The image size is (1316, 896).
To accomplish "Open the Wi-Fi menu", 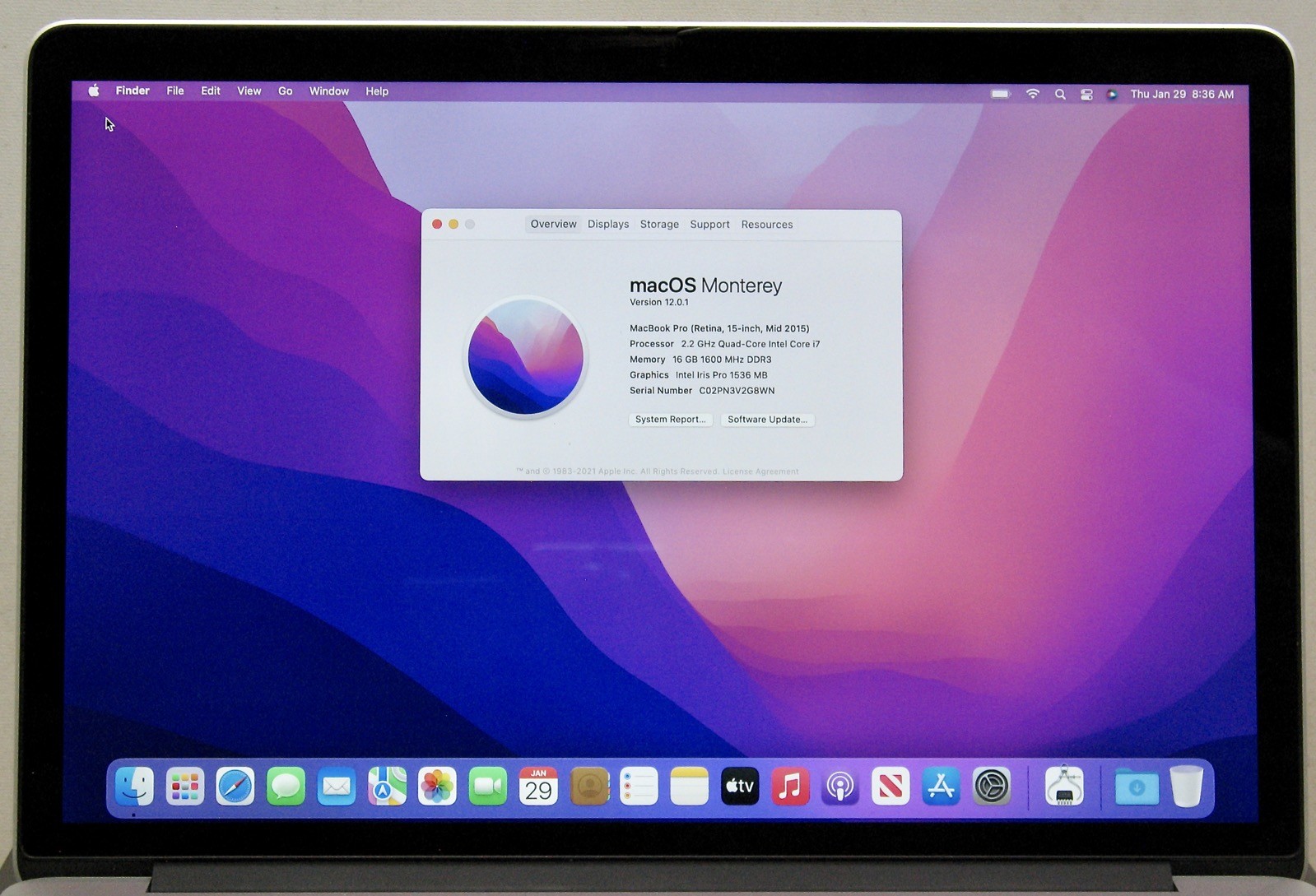I will (x=1033, y=94).
